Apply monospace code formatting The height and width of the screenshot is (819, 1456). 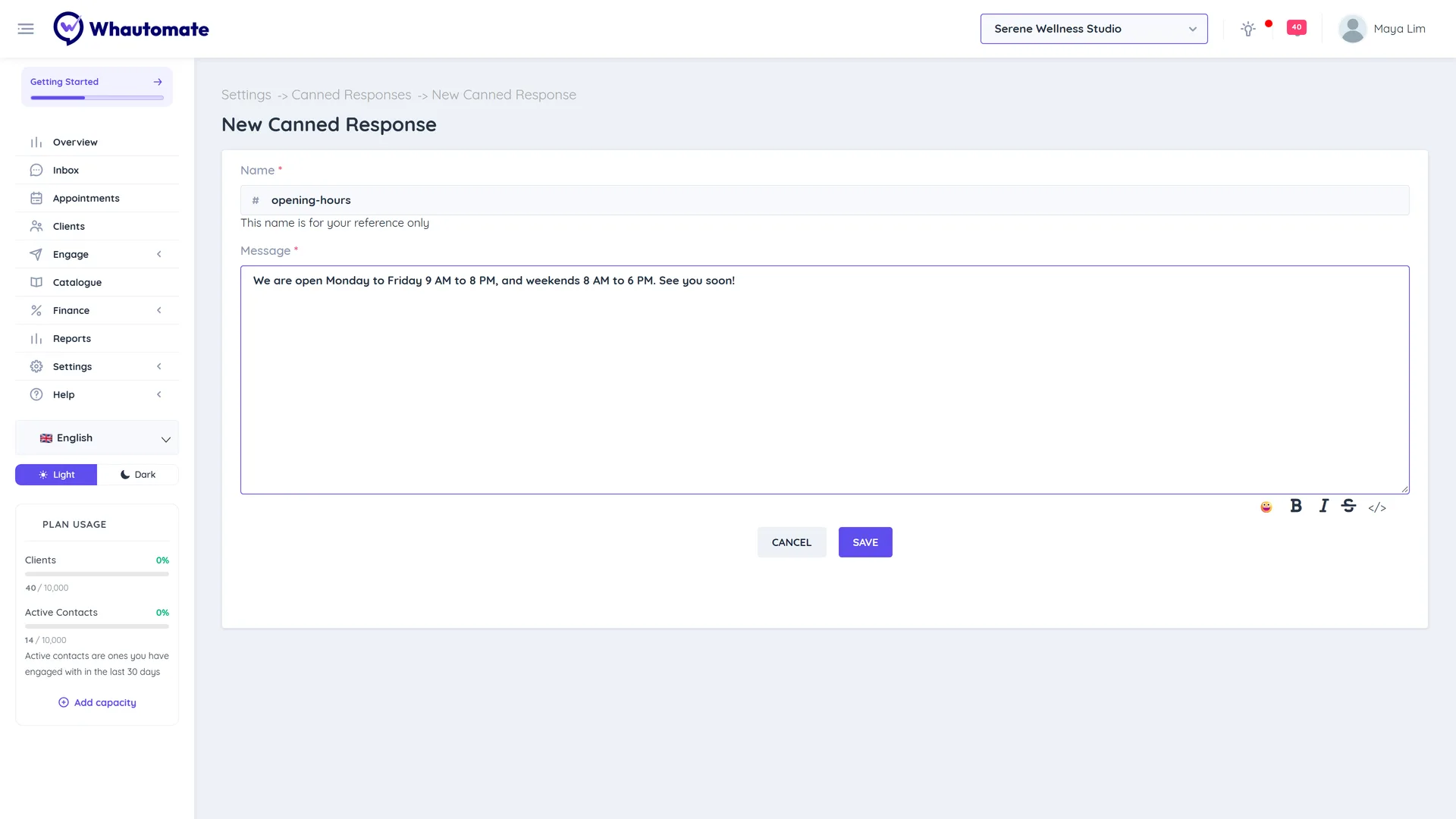(1377, 507)
